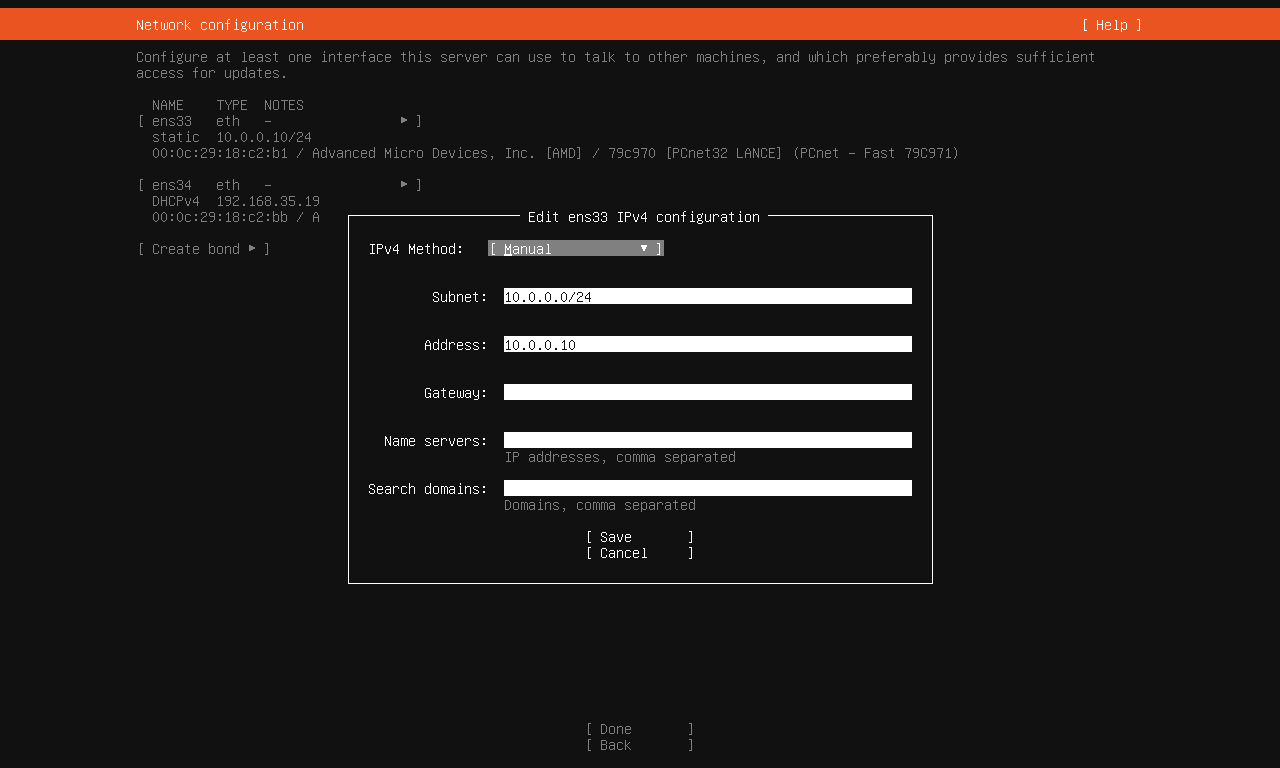Click the Subnet input field
The height and width of the screenshot is (768, 1280).
(707, 297)
